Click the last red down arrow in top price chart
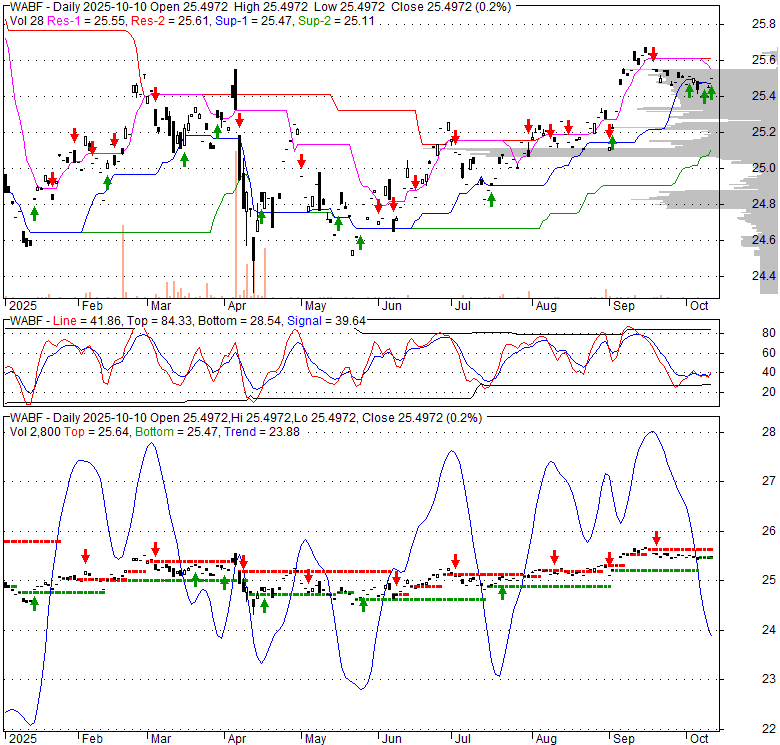Screen dimensions: 780x745 (x=653, y=55)
